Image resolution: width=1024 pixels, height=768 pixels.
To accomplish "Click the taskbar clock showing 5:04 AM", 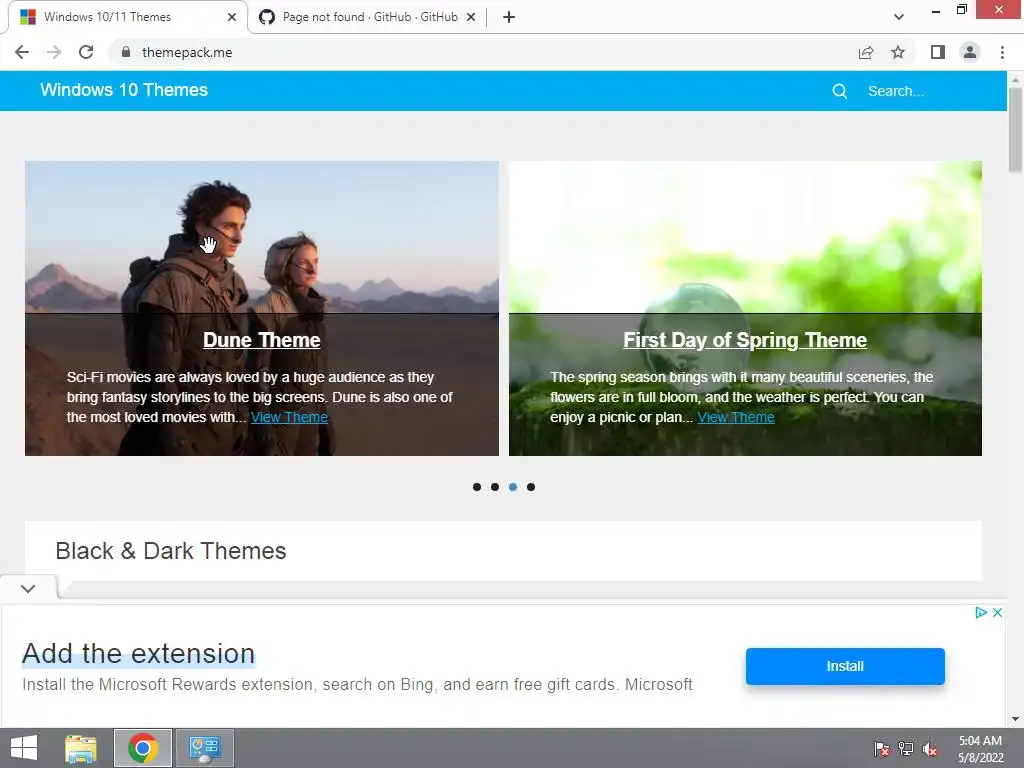I will [980, 748].
